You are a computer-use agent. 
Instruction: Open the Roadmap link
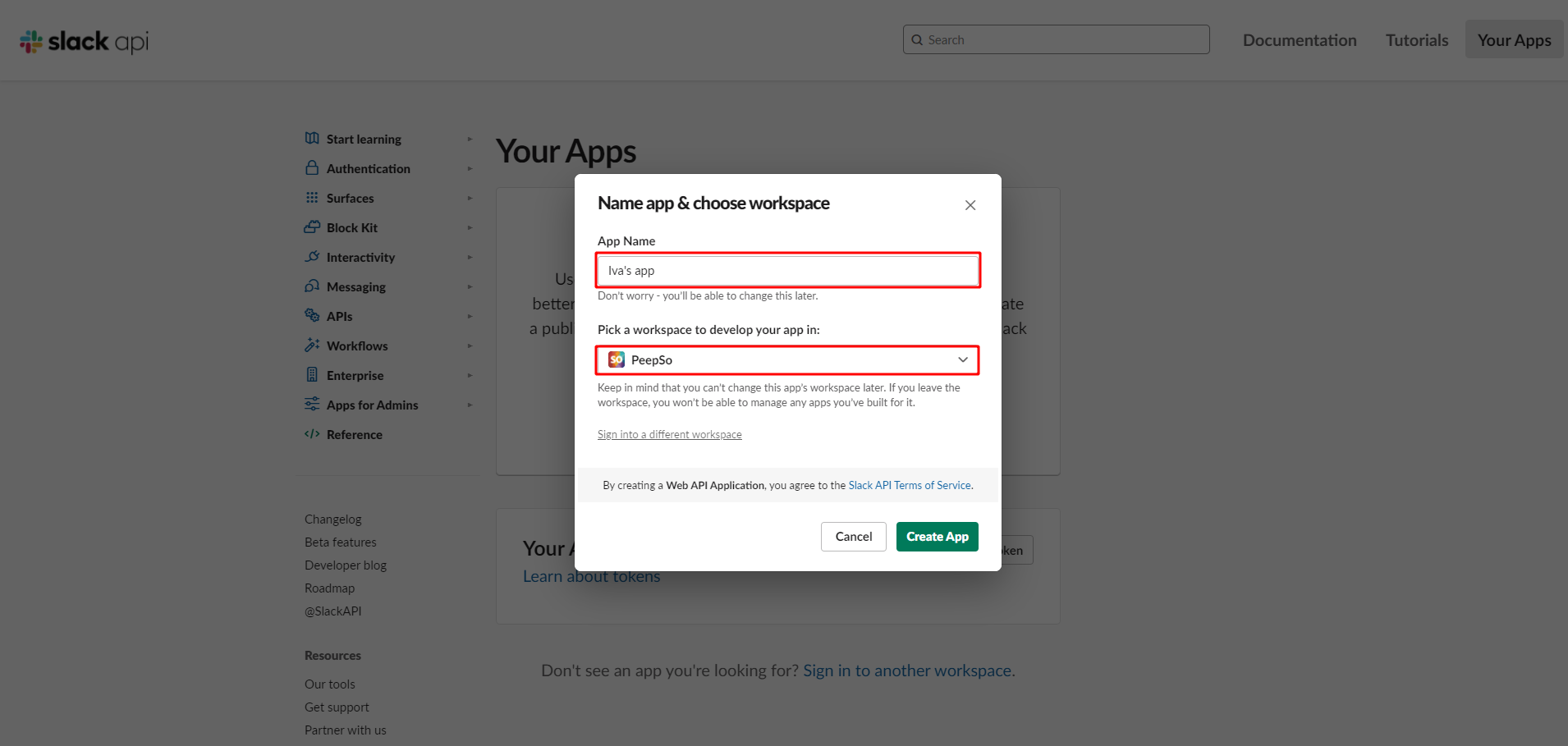click(329, 588)
